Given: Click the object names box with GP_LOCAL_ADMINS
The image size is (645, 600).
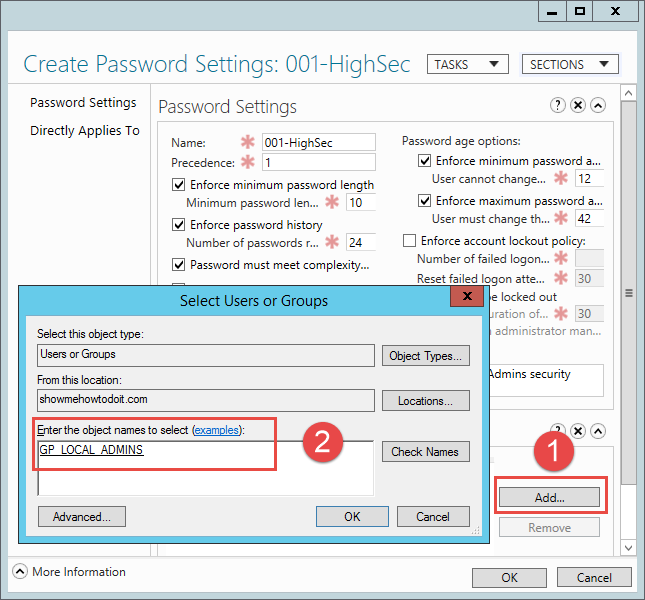Looking at the screenshot, I should (x=206, y=468).
